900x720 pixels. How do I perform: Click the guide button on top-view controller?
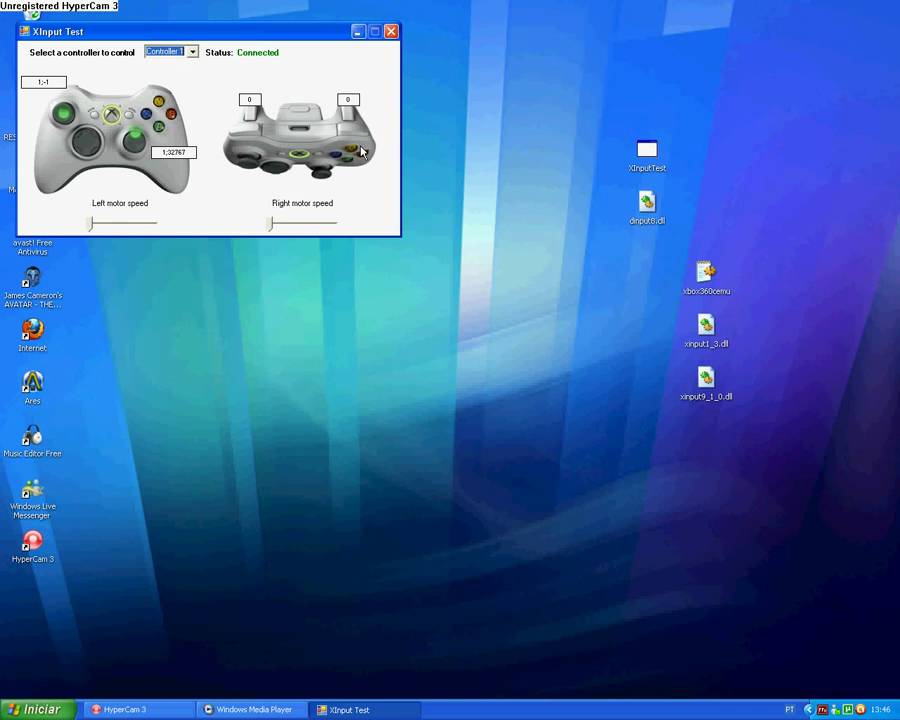point(298,153)
